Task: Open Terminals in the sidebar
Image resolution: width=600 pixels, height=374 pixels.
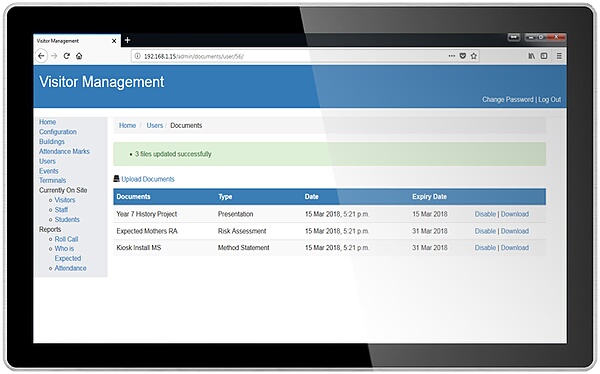Action: [x=52, y=180]
